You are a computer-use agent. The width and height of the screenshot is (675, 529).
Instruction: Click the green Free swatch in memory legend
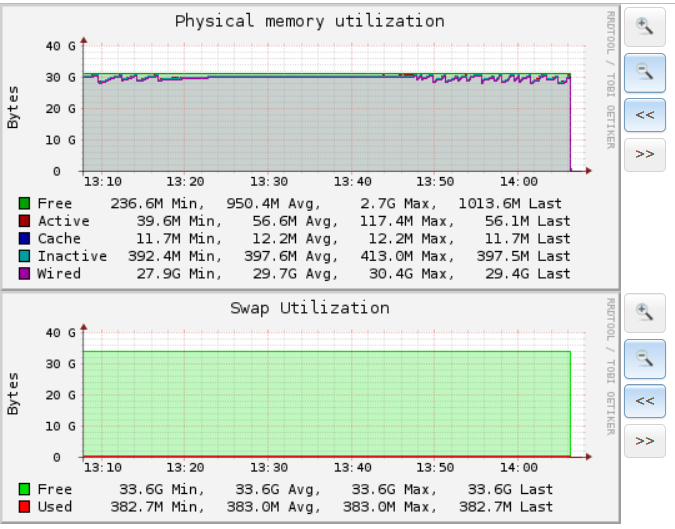(25, 203)
